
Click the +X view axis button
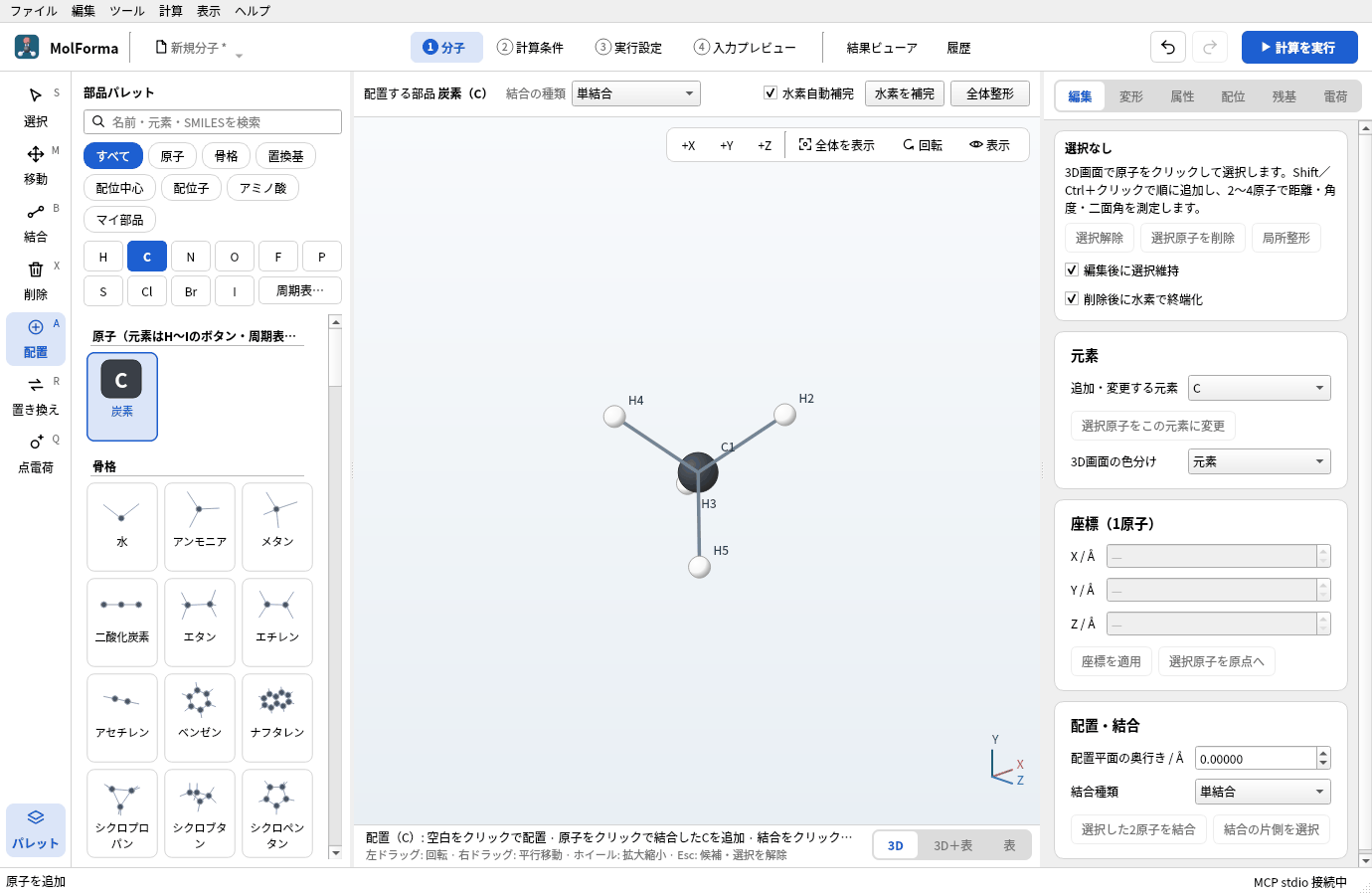click(688, 145)
